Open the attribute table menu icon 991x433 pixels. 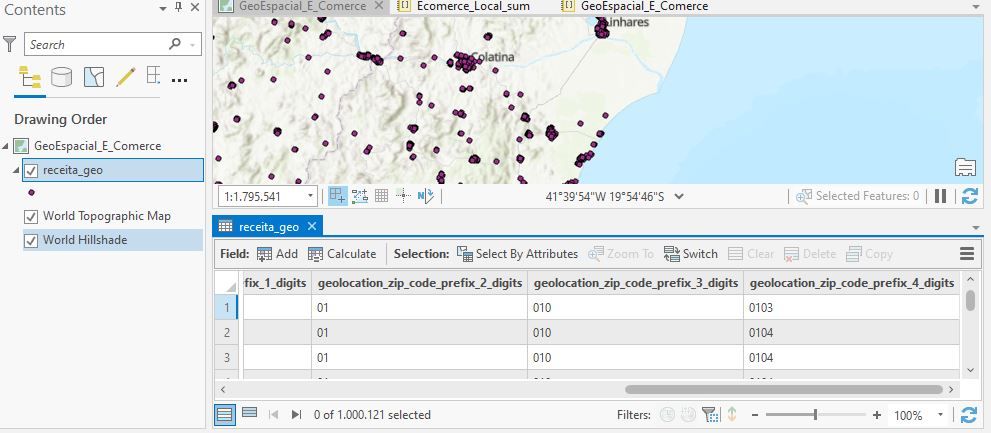point(967,253)
